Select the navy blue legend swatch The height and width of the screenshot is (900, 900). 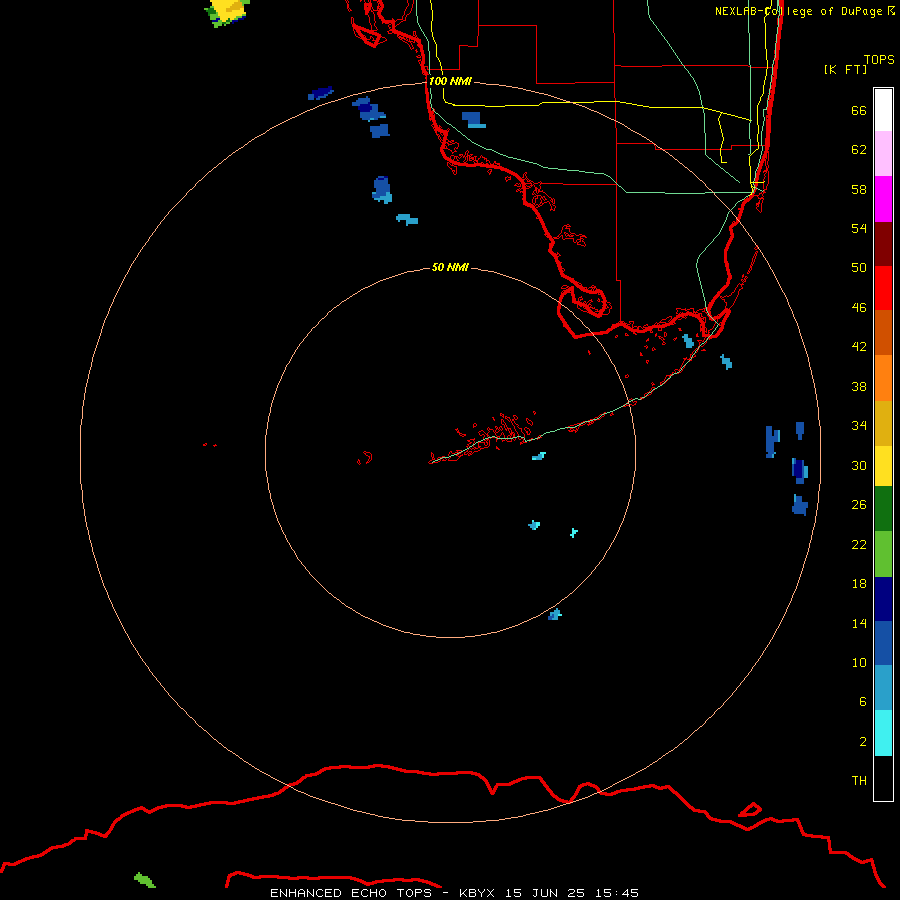tap(883, 599)
